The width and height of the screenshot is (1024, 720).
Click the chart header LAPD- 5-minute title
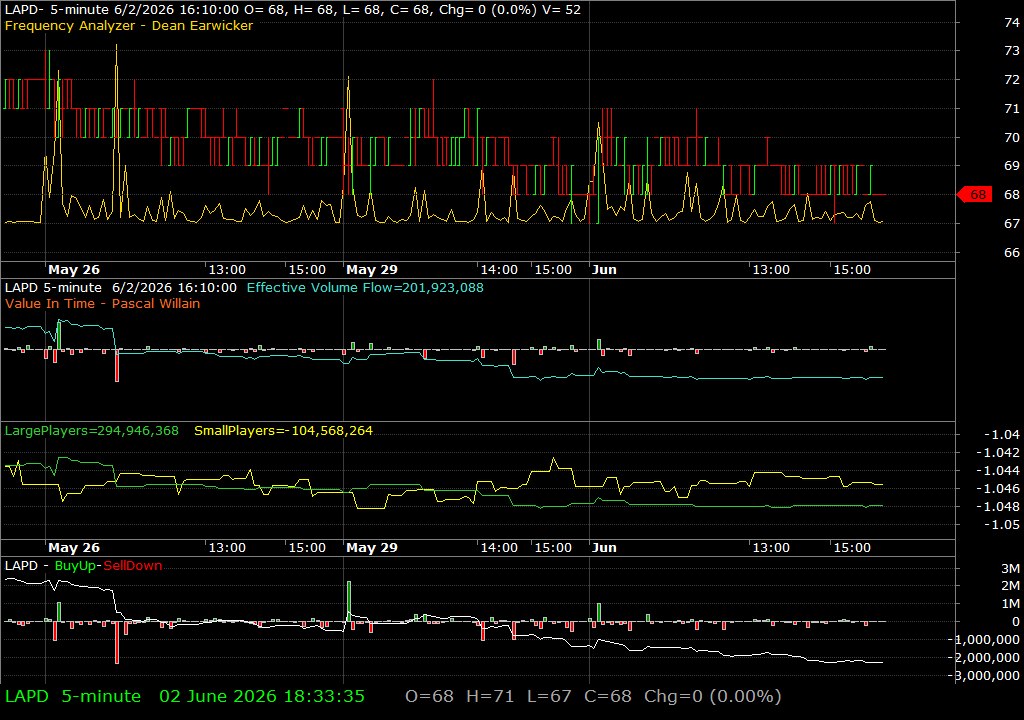pos(57,10)
